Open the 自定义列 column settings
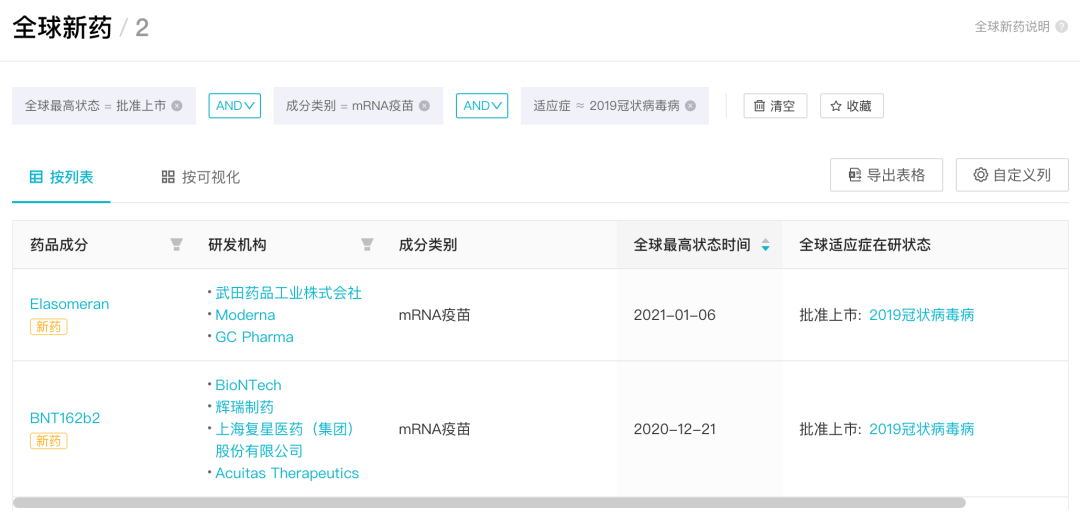This screenshot has width=1080, height=520. click(1012, 175)
